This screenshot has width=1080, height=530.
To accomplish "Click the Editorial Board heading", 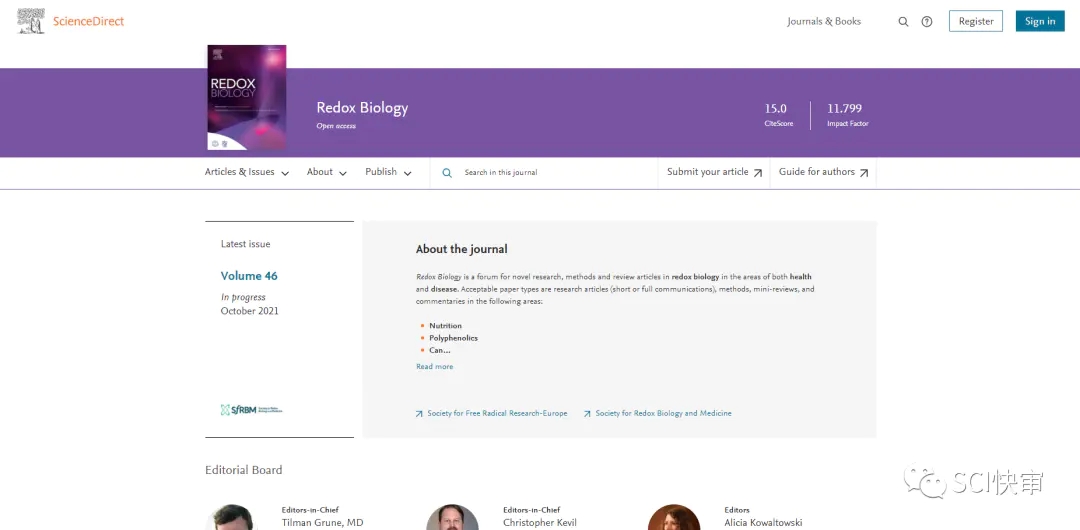I will tap(244, 470).
